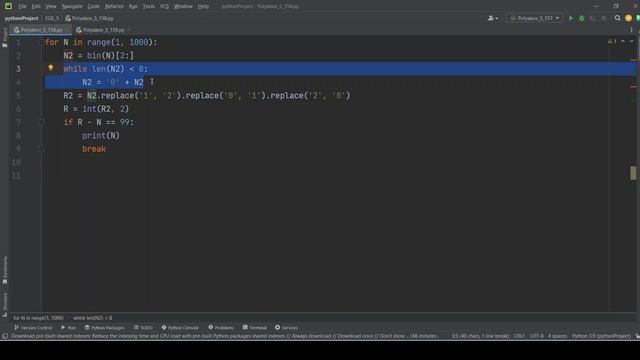This screenshot has width=640, height=360.
Task: Open the TODO tool window
Action: click(x=143, y=328)
